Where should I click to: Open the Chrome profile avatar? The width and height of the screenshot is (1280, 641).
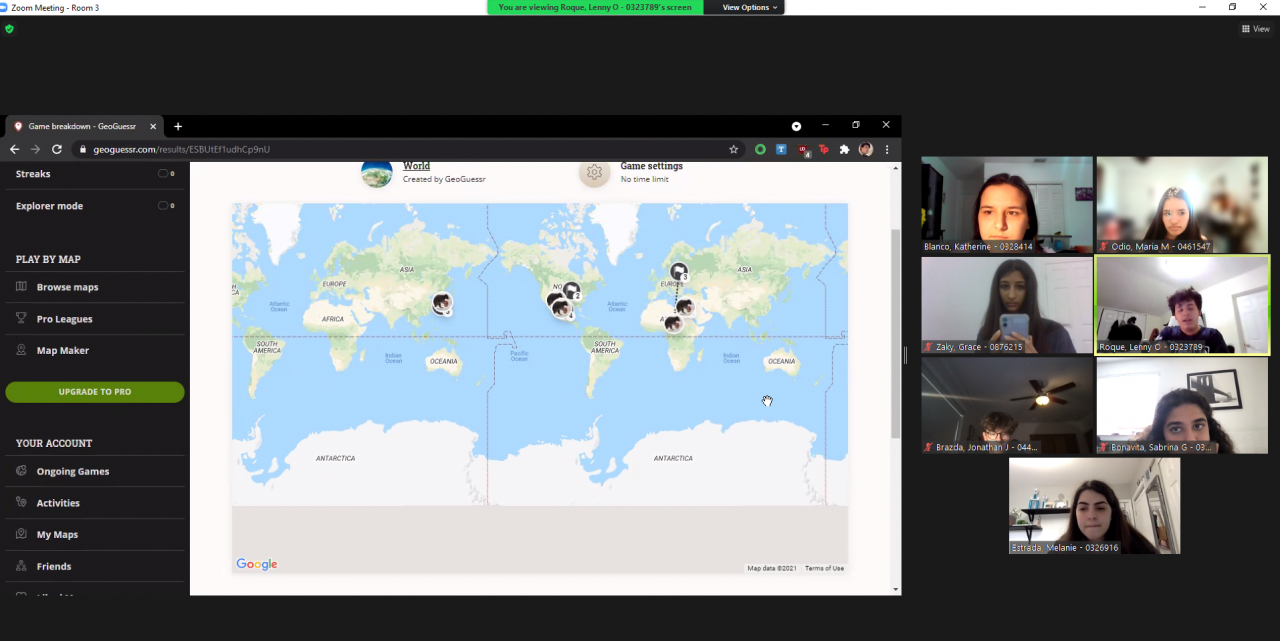pos(866,149)
